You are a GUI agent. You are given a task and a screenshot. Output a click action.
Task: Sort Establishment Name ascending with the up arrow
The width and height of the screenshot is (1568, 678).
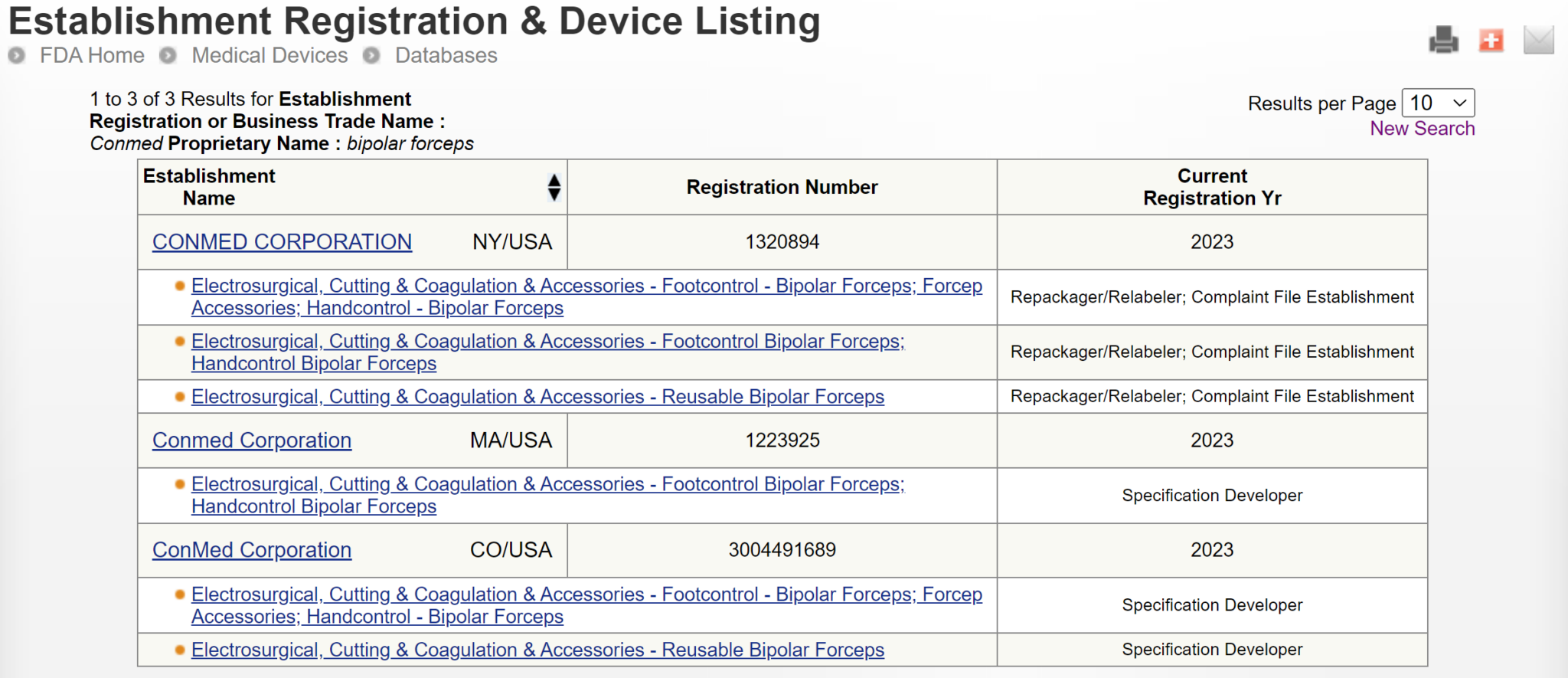[554, 181]
